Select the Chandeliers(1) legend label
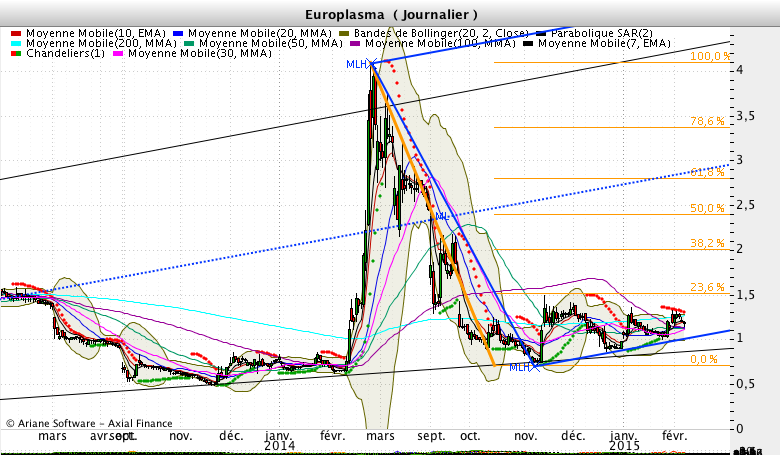 click(x=65, y=53)
